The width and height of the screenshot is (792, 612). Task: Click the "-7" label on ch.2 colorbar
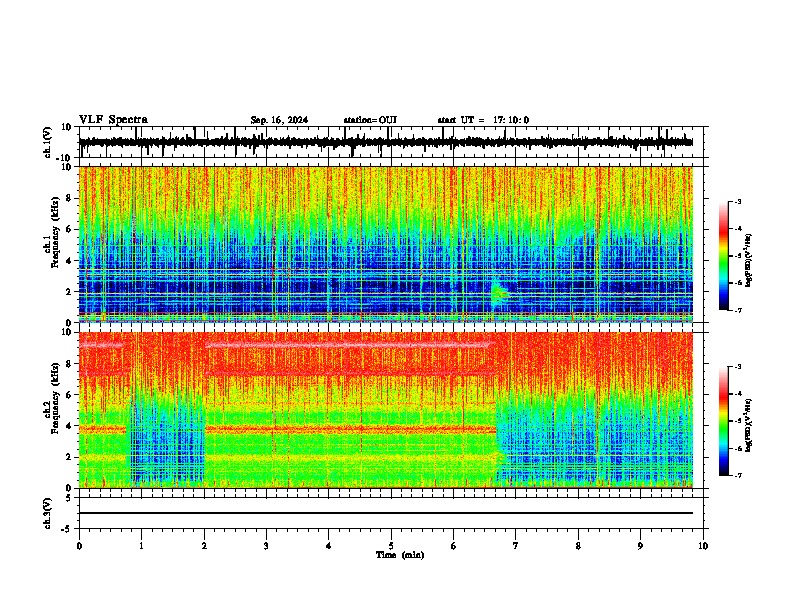pyautogui.click(x=737, y=475)
